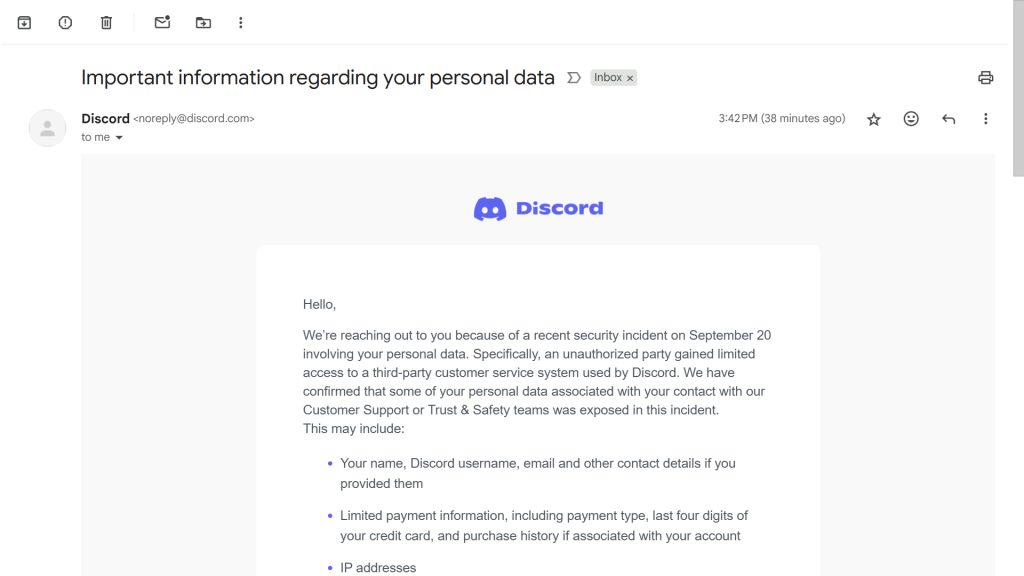This screenshot has width=1024, height=576.
Task: Toggle the importance marker beside the subject
Action: [574, 78]
